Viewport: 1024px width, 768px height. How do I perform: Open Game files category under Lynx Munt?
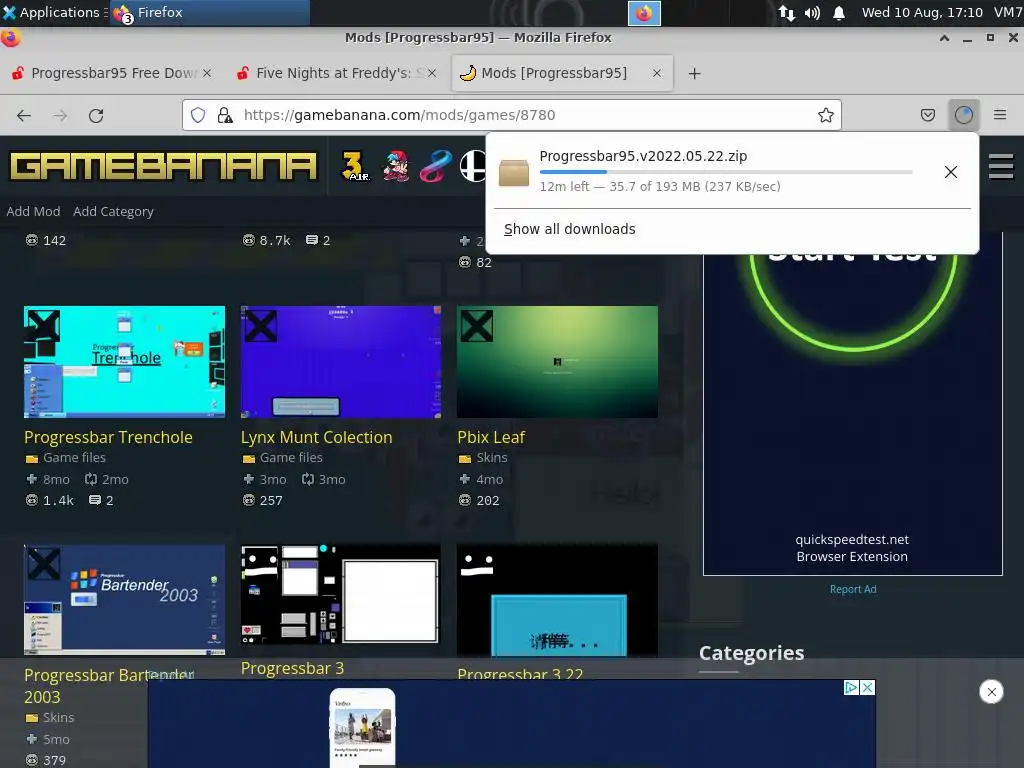(291, 458)
